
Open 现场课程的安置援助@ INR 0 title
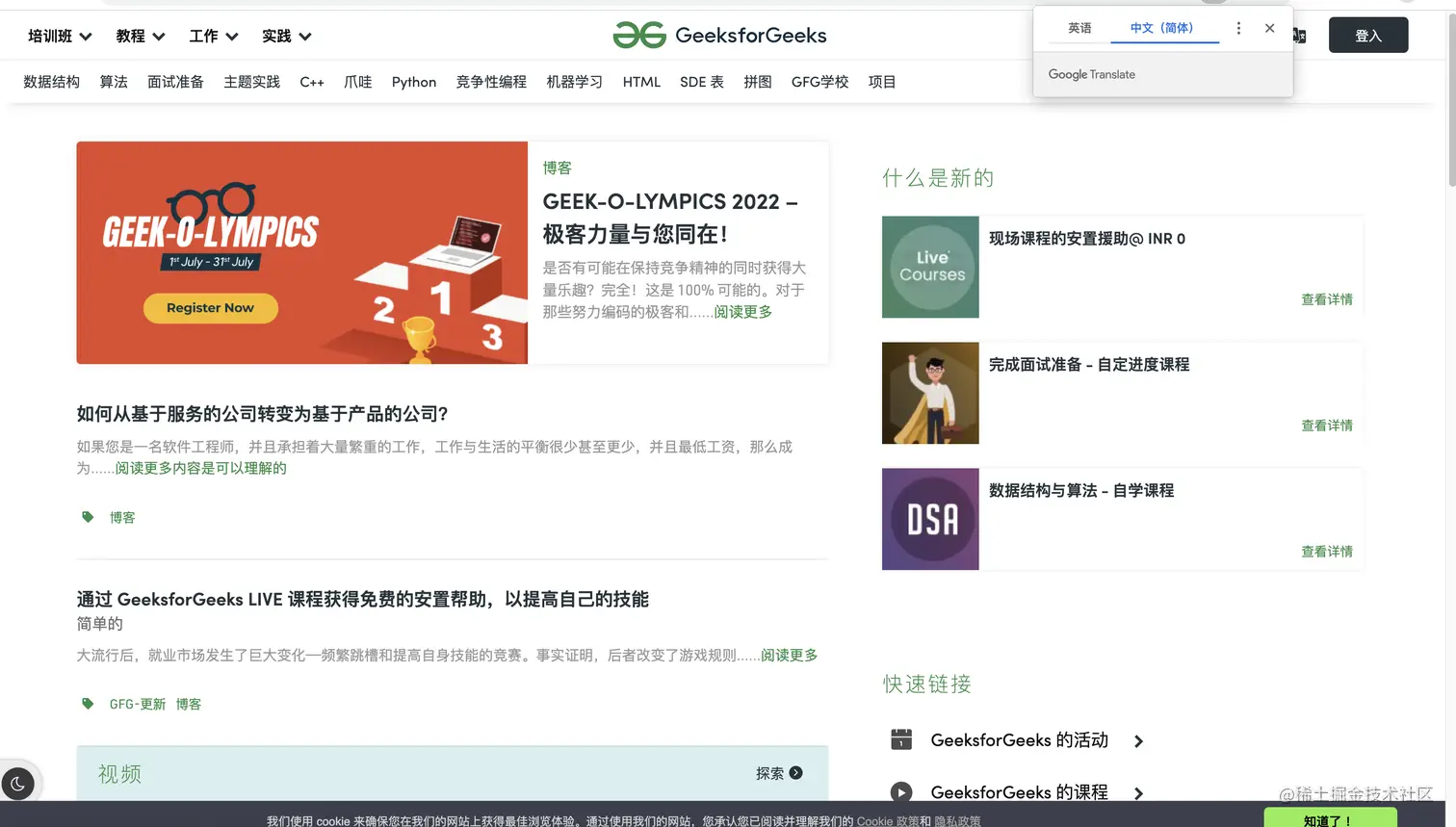click(1087, 239)
